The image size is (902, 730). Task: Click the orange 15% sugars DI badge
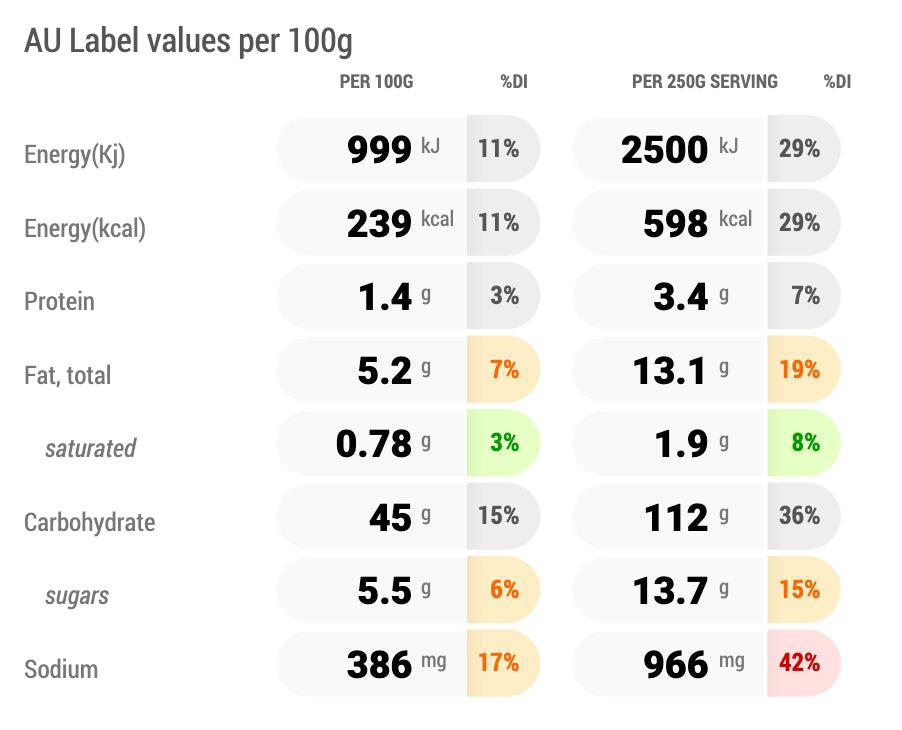pyautogui.click(x=800, y=590)
